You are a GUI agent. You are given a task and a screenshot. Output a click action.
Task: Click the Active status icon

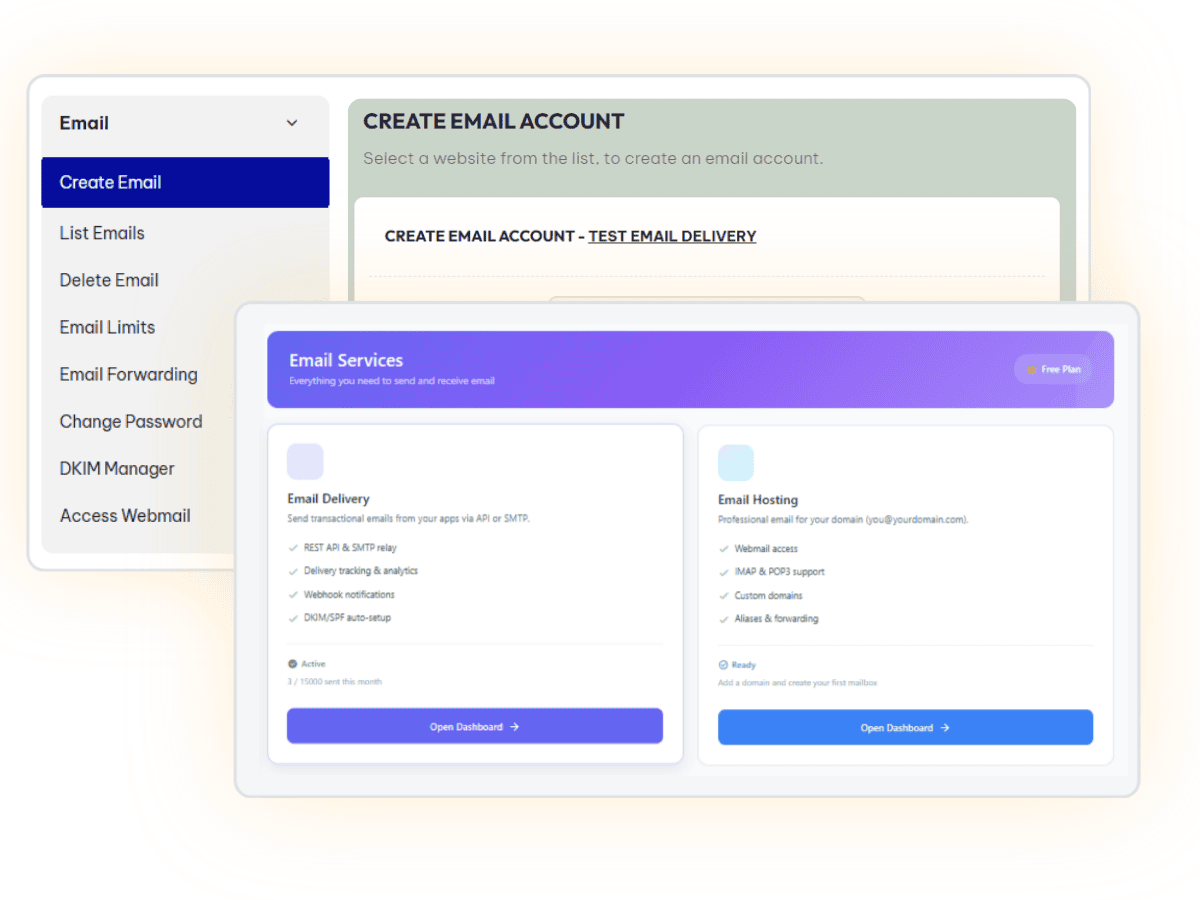pos(292,664)
